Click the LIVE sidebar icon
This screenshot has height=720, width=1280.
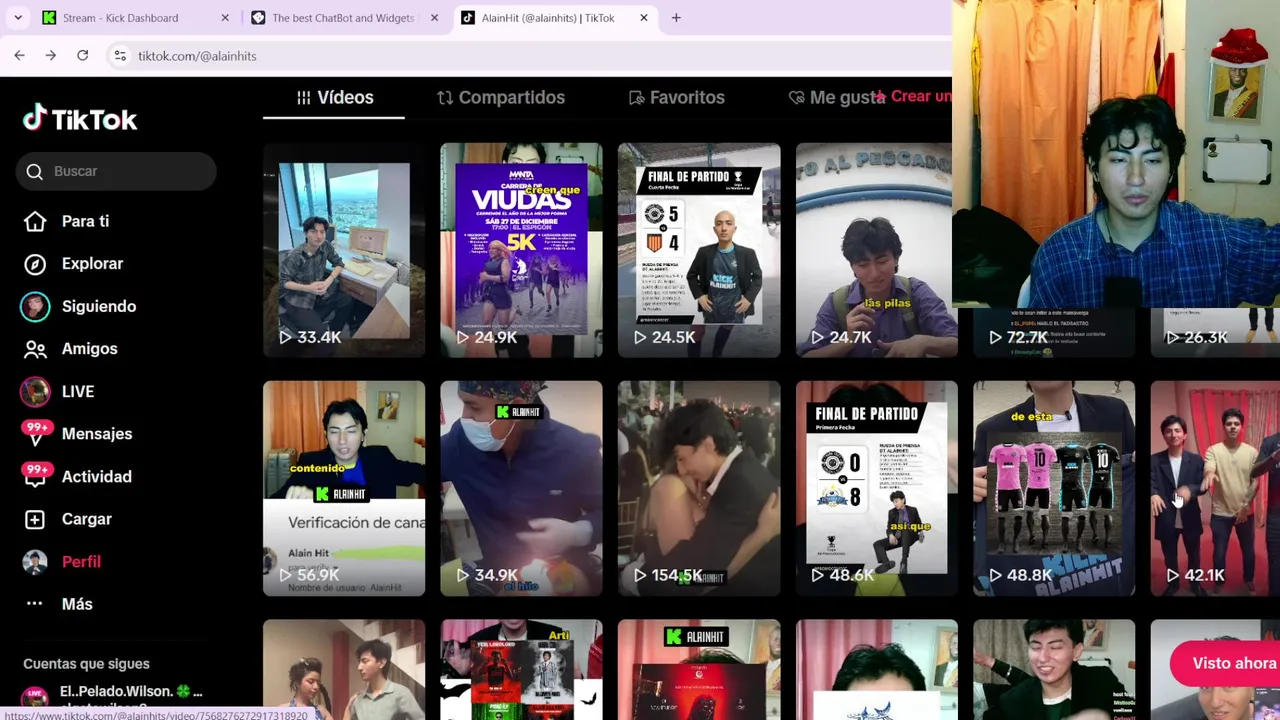pyautogui.click(x=35, y=391)
